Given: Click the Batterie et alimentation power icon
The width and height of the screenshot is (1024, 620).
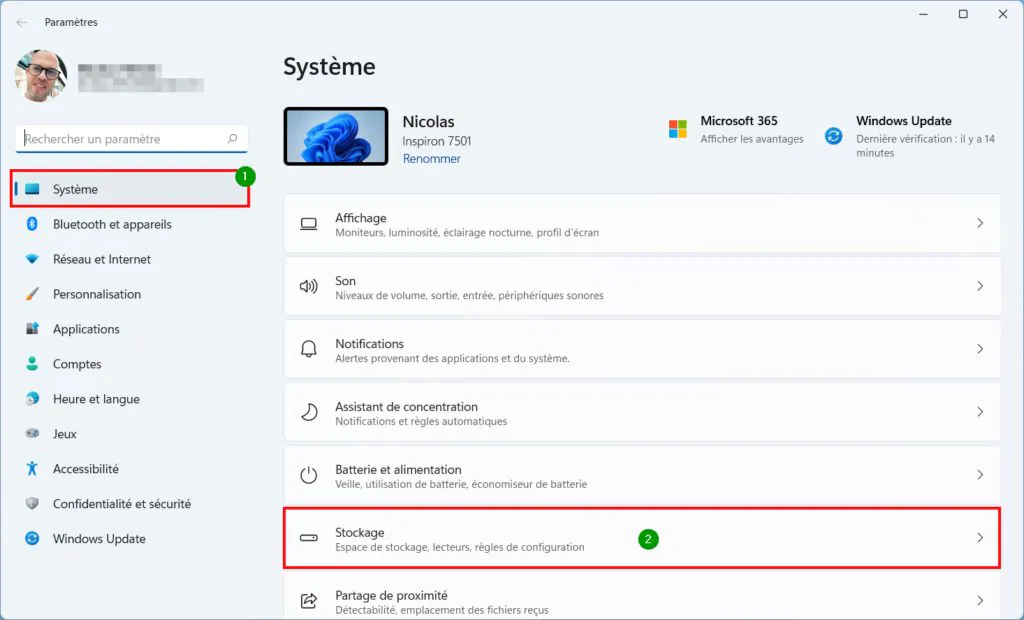Looking at the screenshot, I should [x=309, y=475].
